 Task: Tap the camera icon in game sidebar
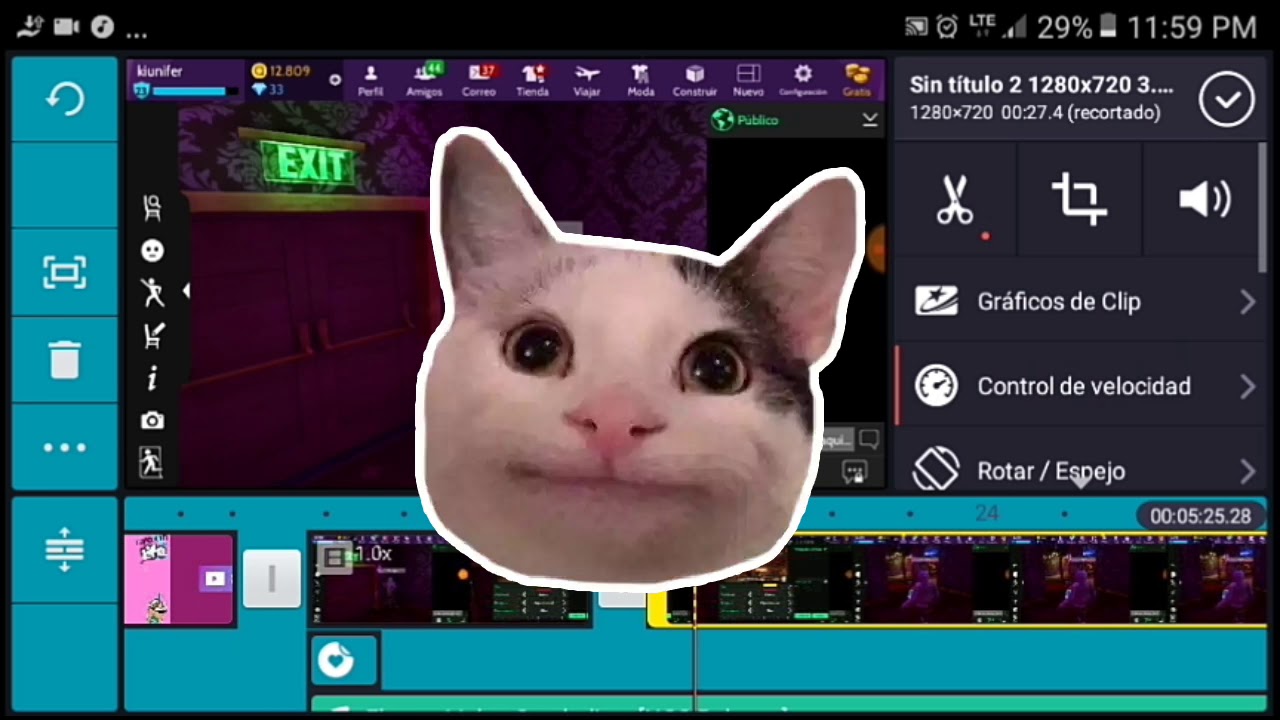[152, 421]
